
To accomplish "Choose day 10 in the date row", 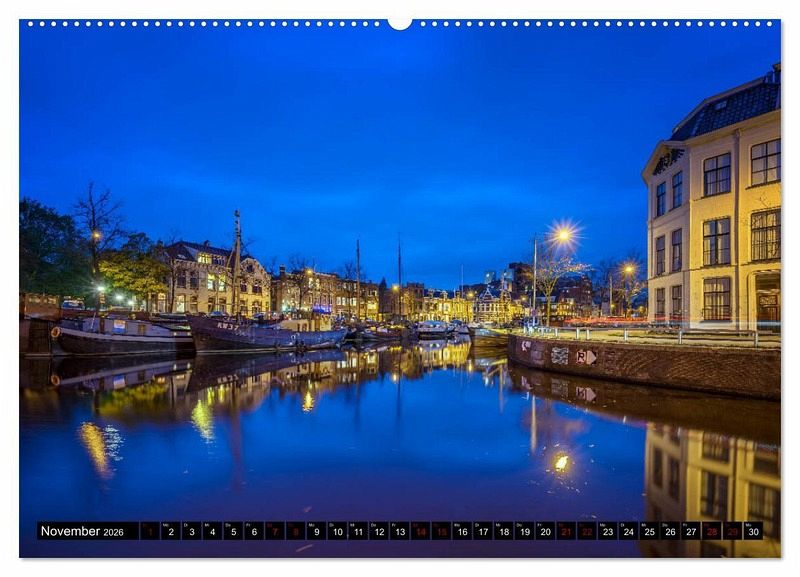I will point(338,531).
